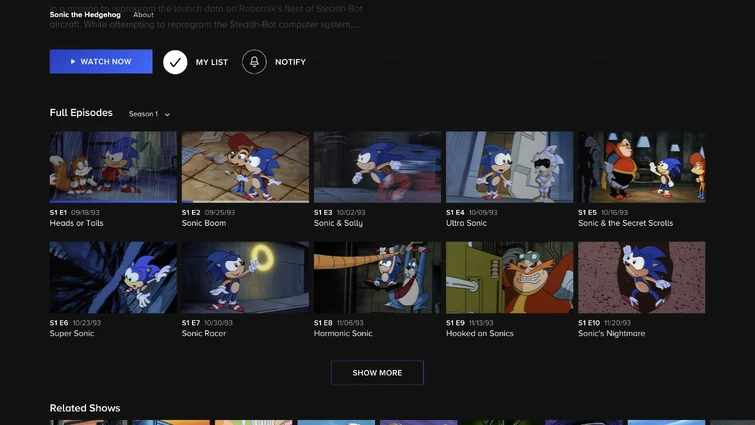Image resolution: width=755 pixels, height=425 pixels.
Task: Expand the Season 1 dropdown
Action: point(150,114)
